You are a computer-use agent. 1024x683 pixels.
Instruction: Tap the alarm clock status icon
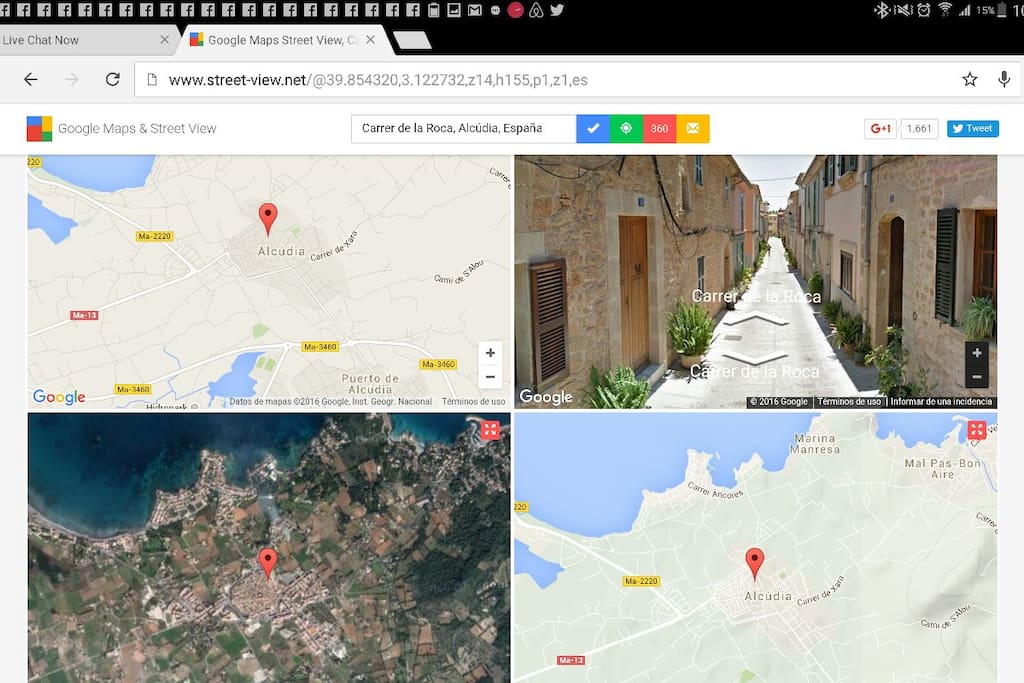(x=923, y=10)
